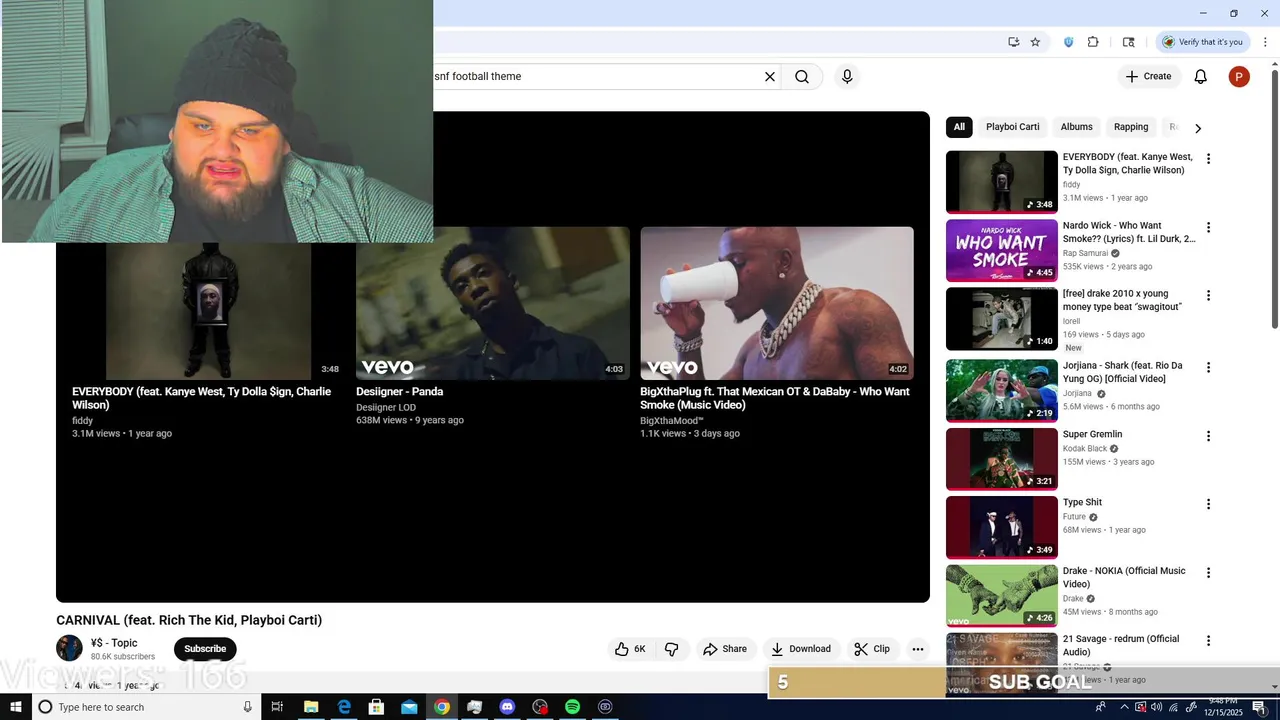Open the account avatar menu labeled P

tap(1239, 77)
